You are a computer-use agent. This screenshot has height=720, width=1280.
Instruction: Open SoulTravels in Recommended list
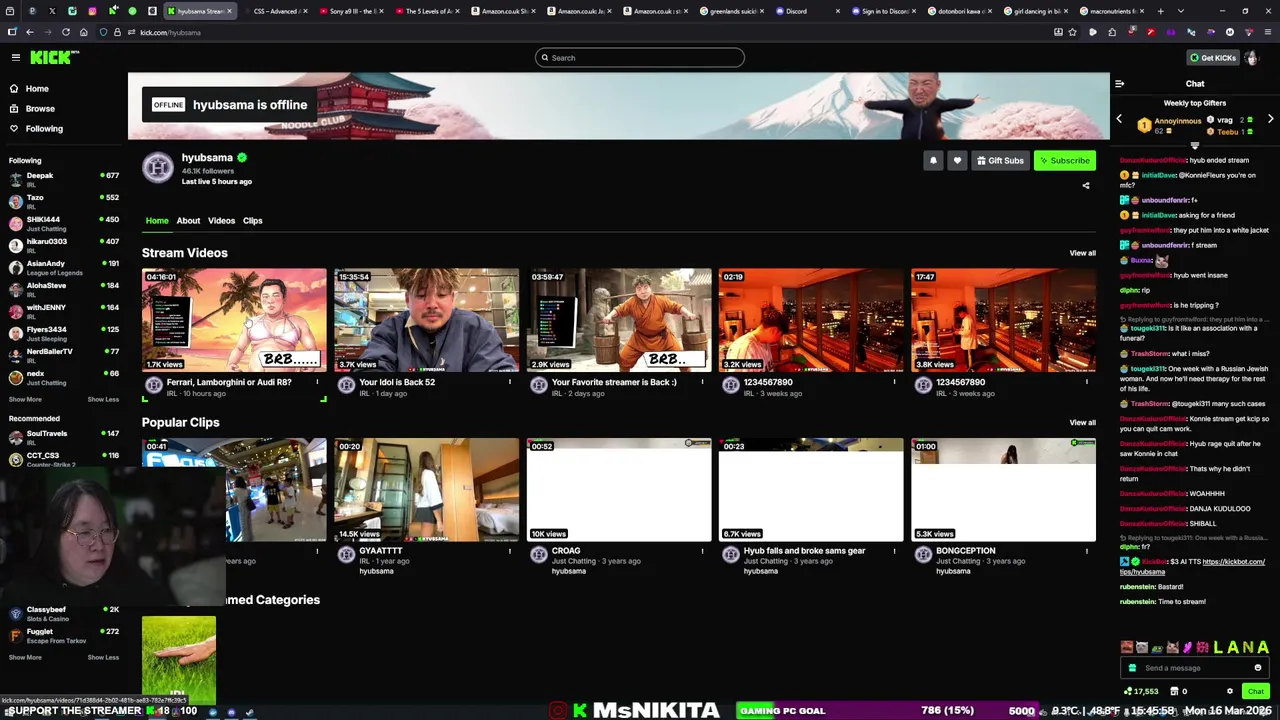(x=63, y=437)
